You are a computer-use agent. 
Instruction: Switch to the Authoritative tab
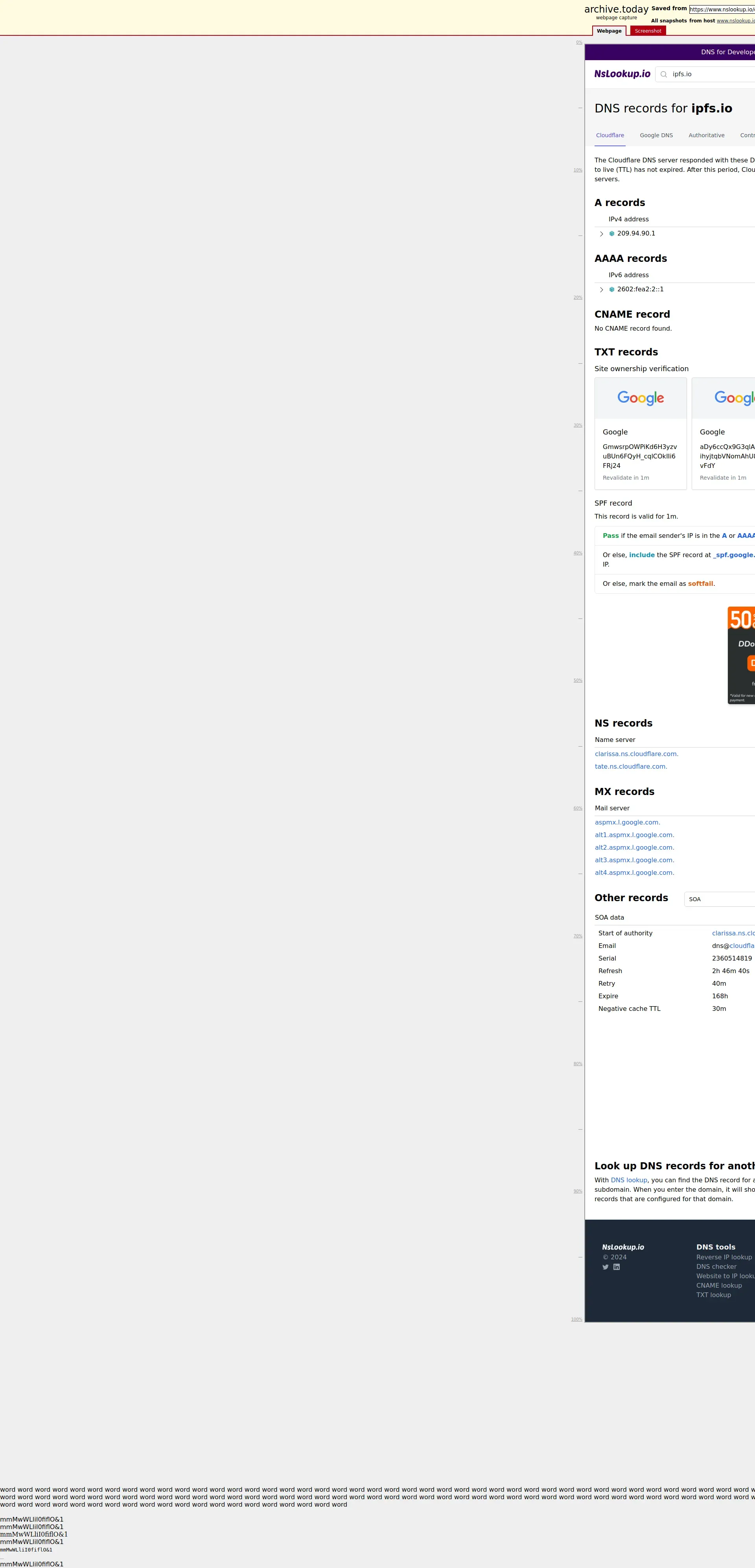click(706, 135)
